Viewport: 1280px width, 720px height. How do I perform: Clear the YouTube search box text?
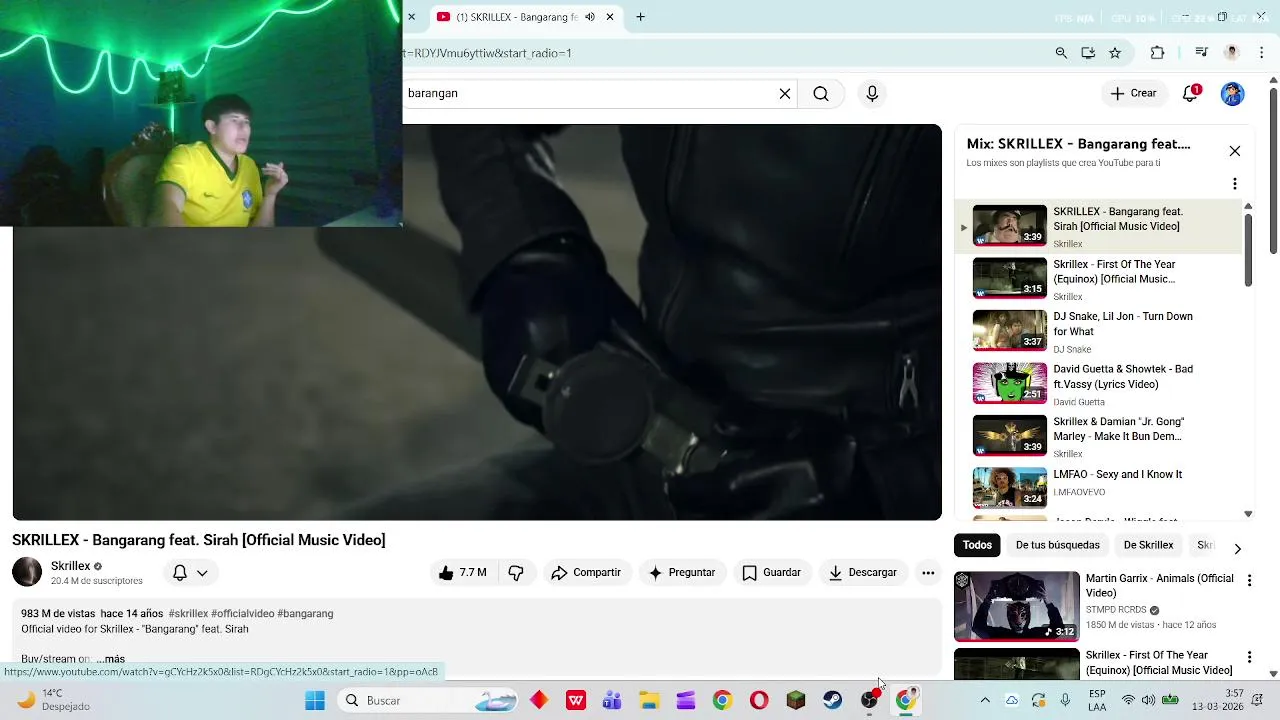click(785, 93)
